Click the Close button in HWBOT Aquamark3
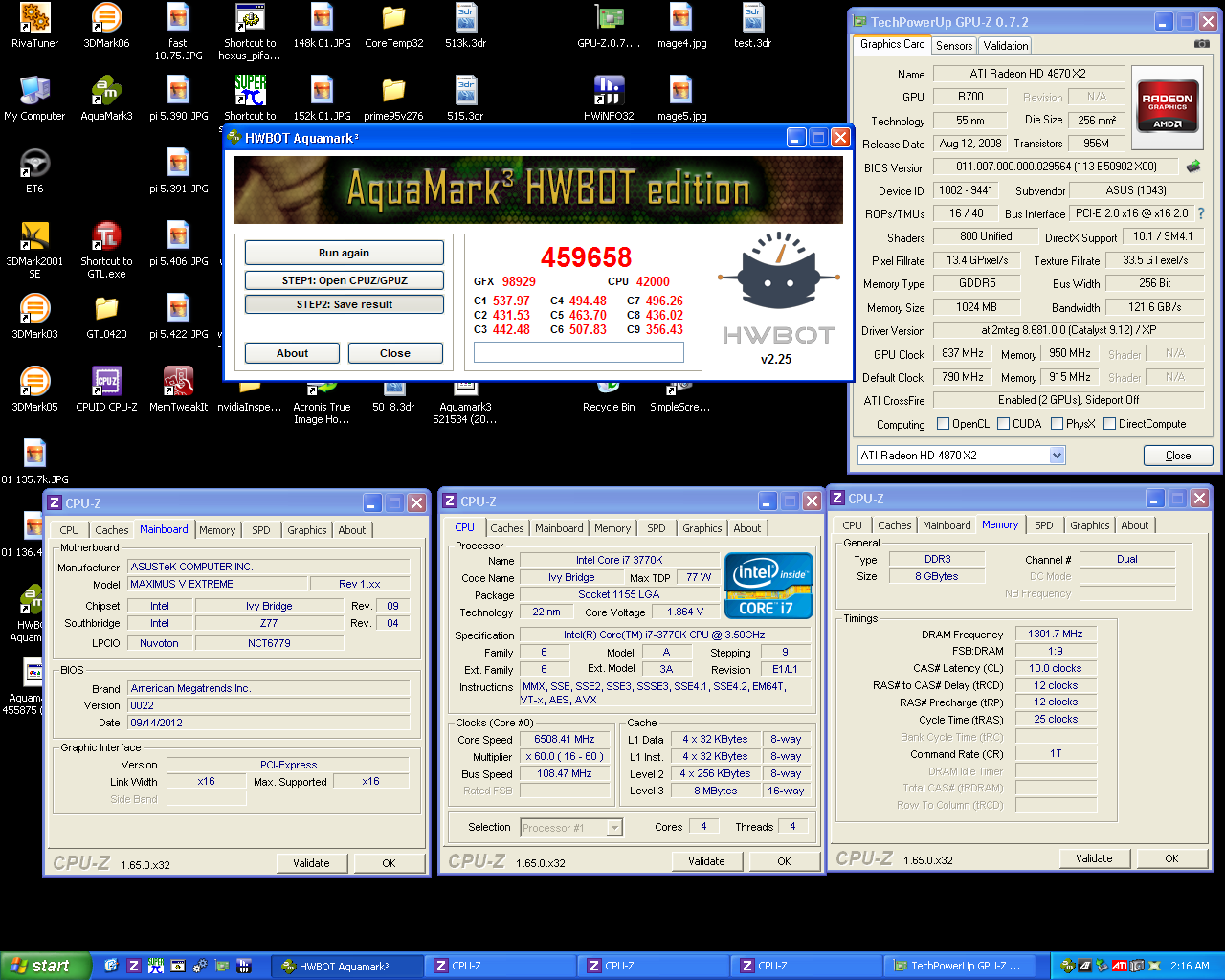The height and width of the screenshot is (980, 1225). (395, 353)
